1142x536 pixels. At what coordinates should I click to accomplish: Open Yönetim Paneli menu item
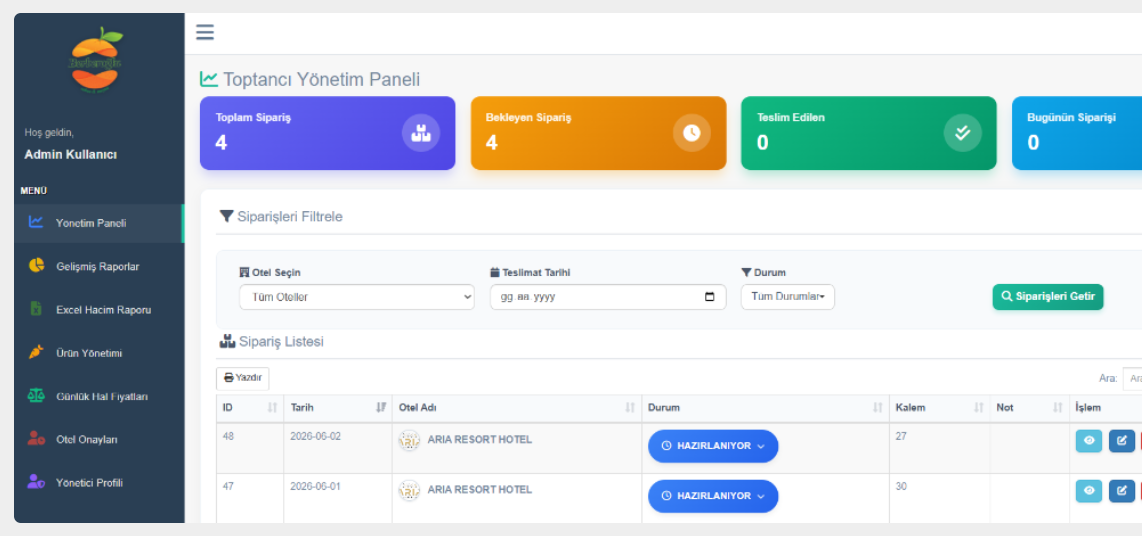[x=99, y=223]
